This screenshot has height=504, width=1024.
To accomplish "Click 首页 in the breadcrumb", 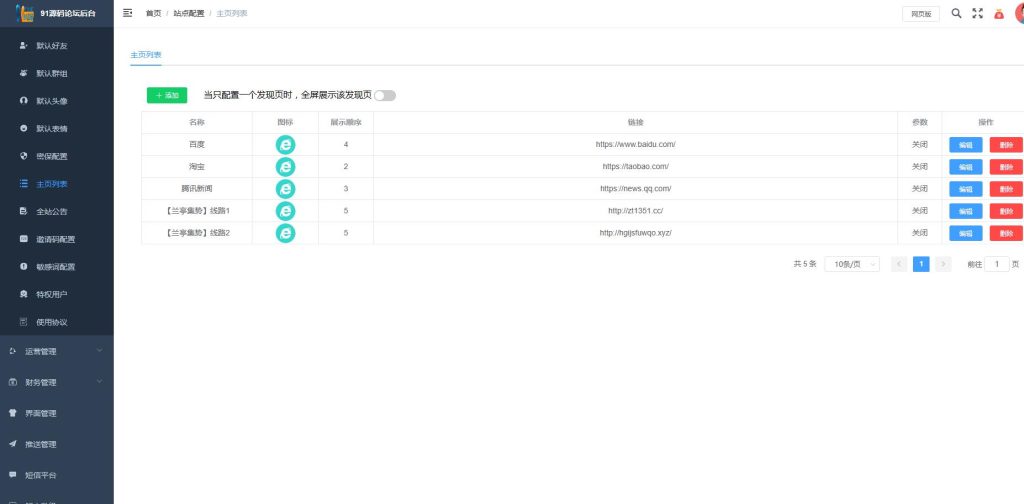I will pos(153,14).
